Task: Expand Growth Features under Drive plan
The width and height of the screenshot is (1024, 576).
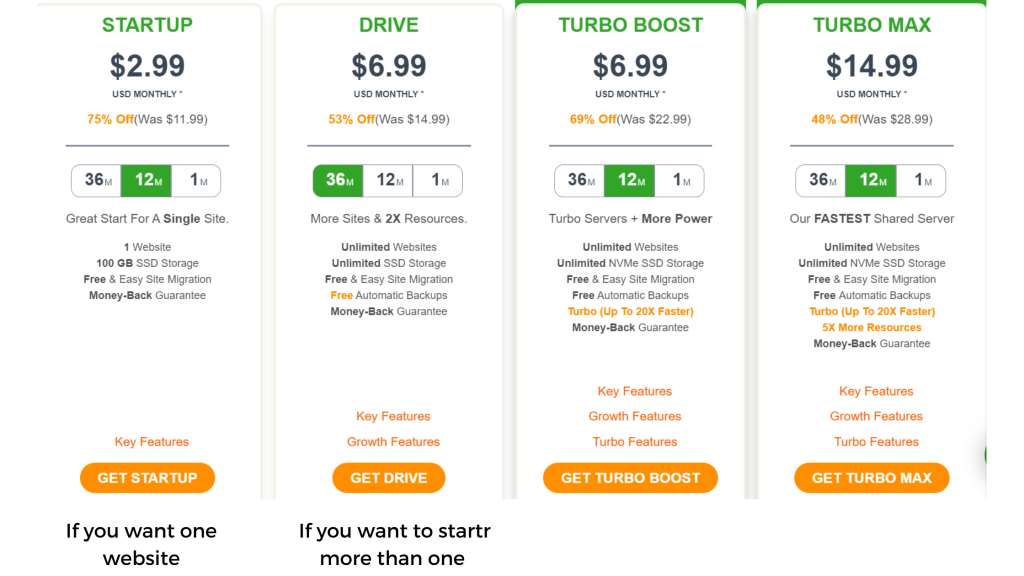Action: click(393, 442)
